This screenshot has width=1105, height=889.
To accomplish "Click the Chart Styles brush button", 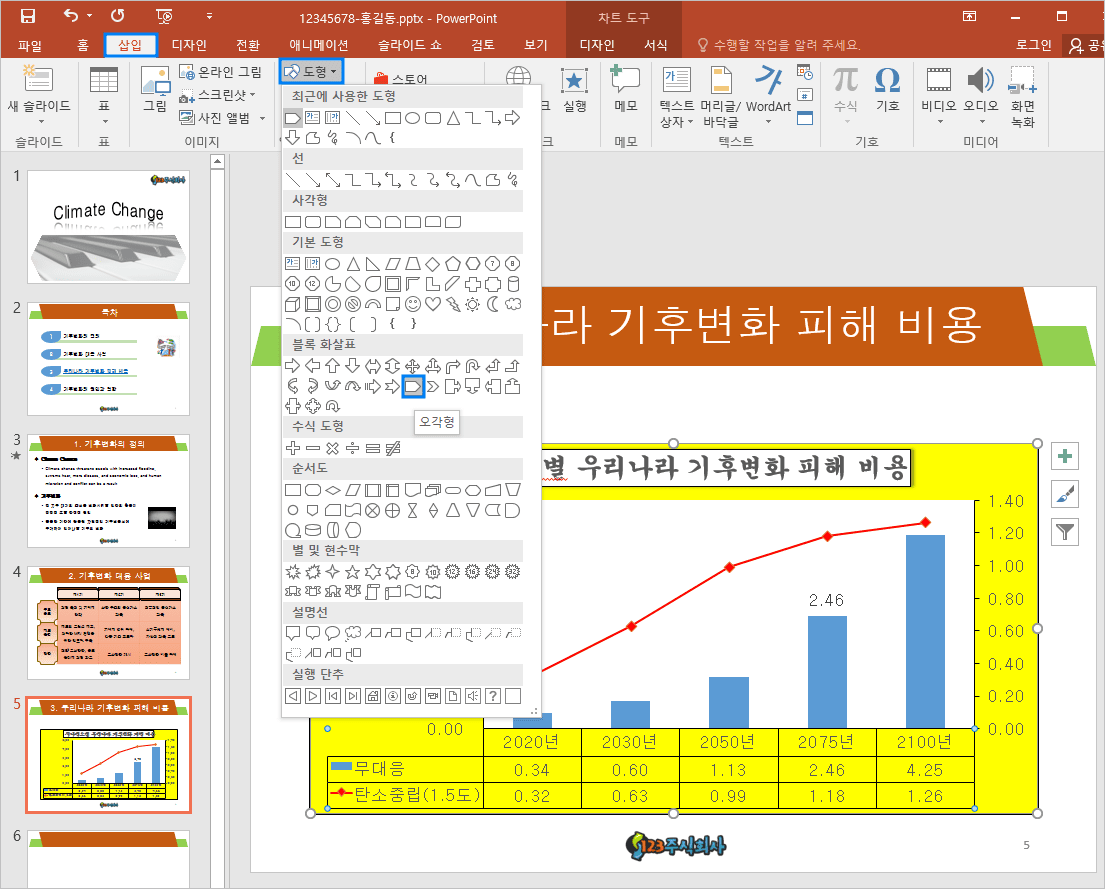I will [1065, 494].
